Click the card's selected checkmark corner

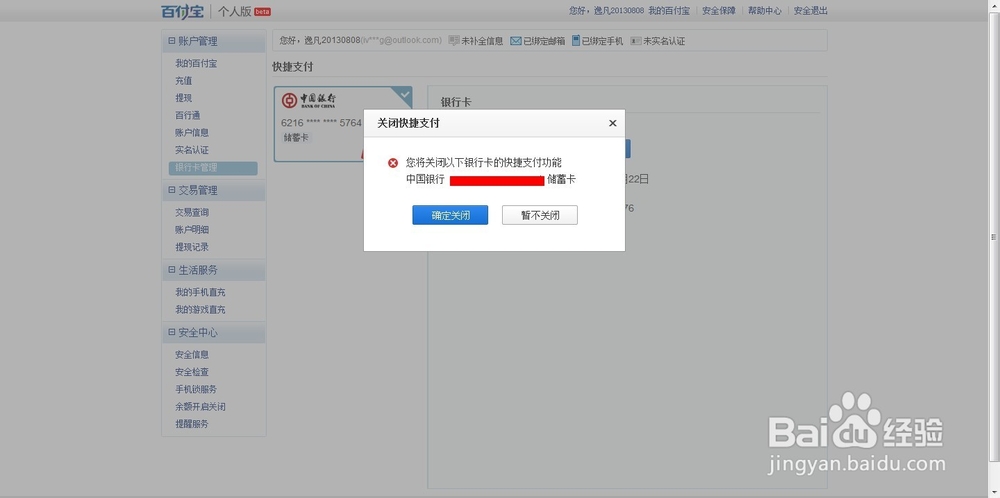pyautogui.click(x=404, y=95)
